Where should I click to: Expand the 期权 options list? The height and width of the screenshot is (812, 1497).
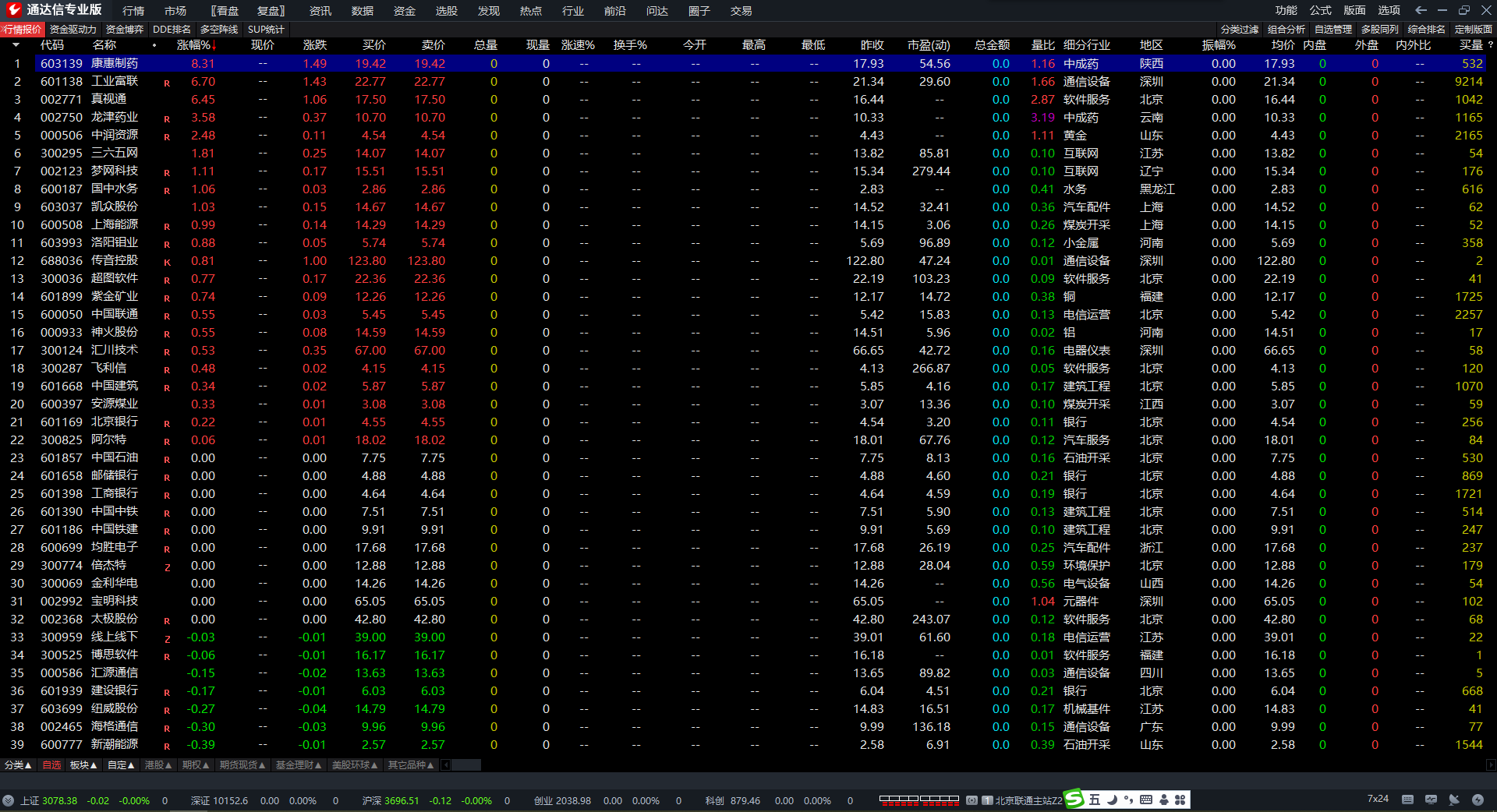(196, 765)
